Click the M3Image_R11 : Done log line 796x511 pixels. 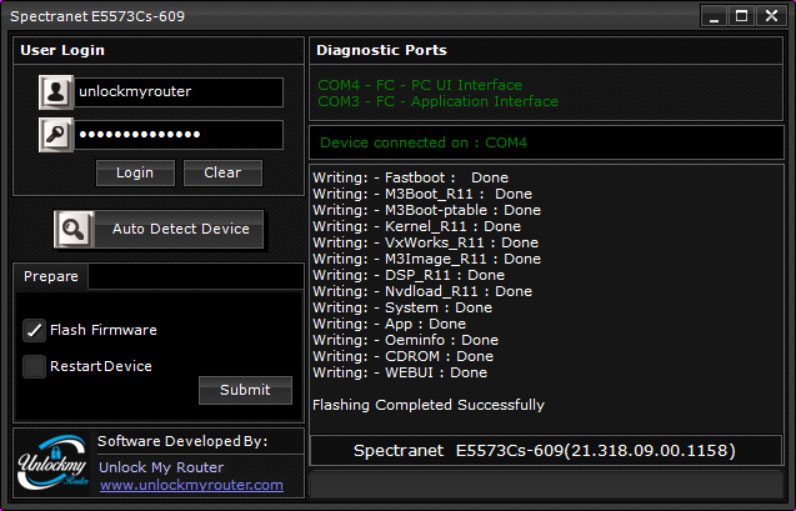pos(427,259)
